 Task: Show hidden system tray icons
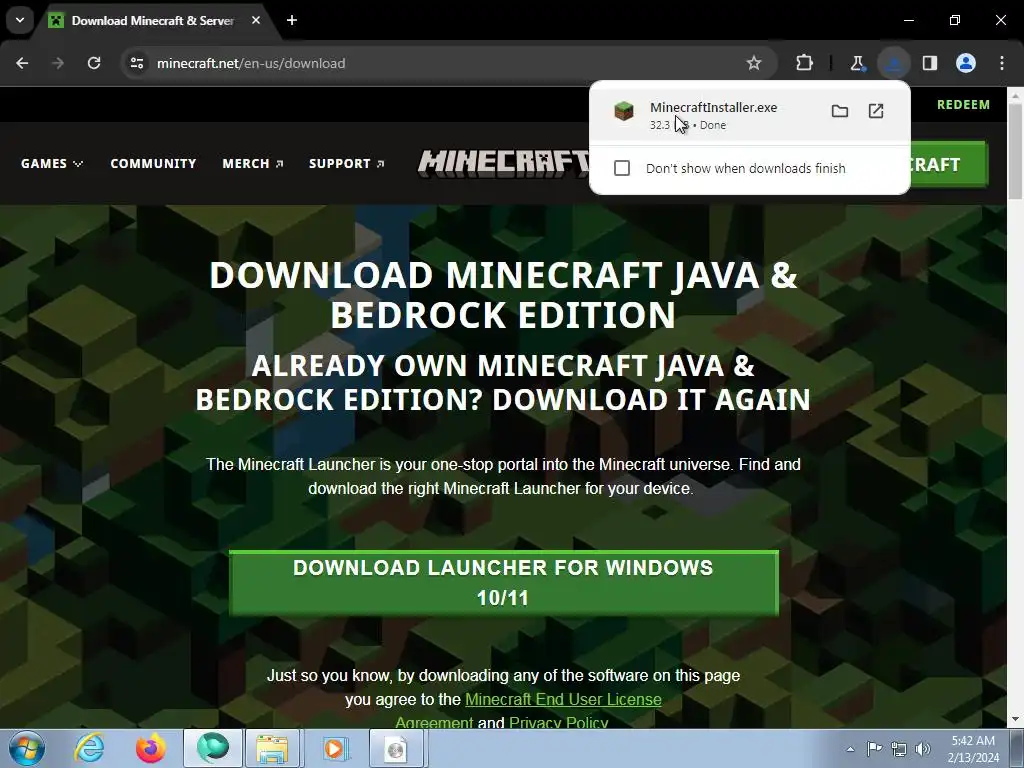(x=850, y=749)
